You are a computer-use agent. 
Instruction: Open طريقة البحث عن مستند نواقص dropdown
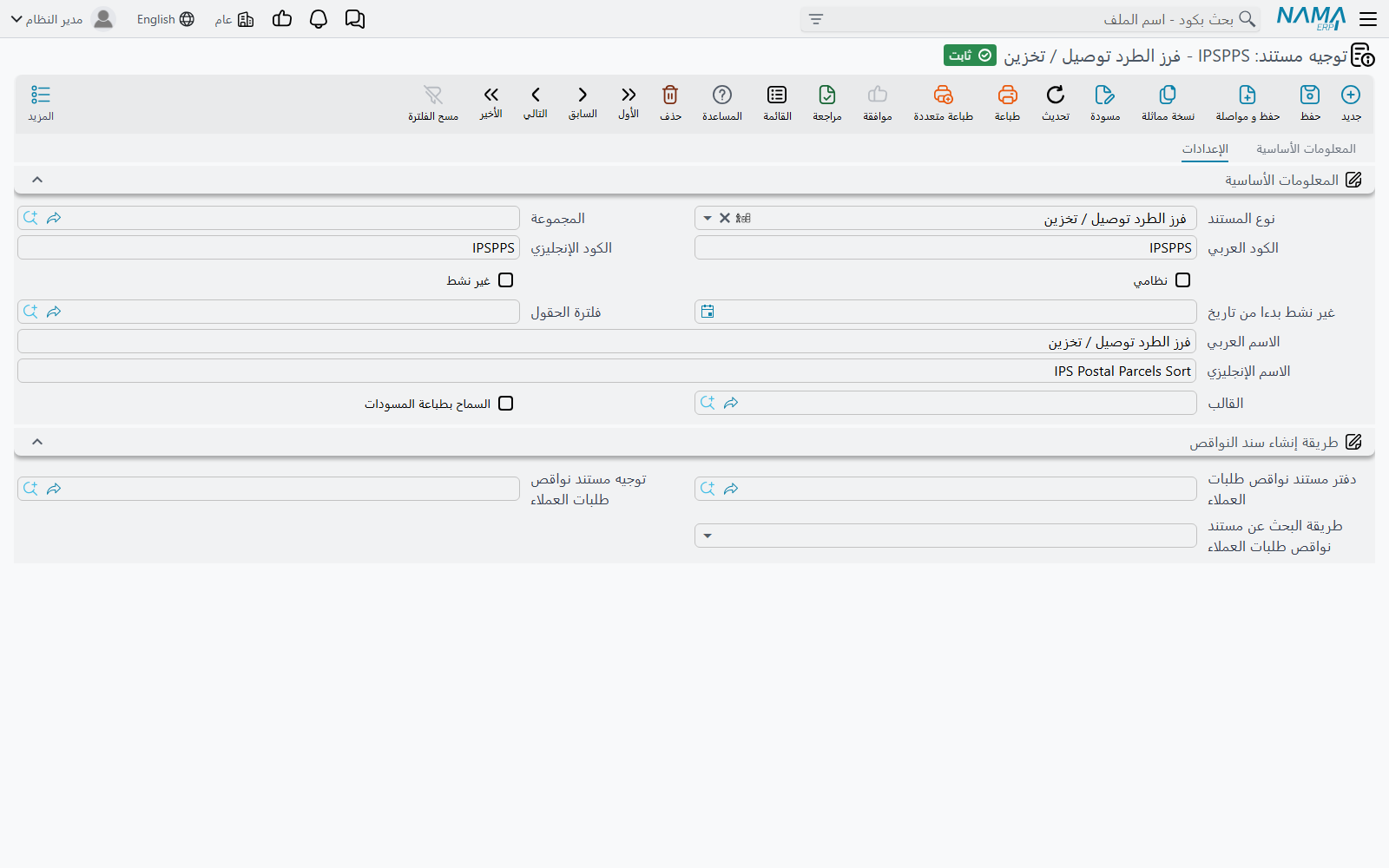pyautogui.click(x=708, y=536)
